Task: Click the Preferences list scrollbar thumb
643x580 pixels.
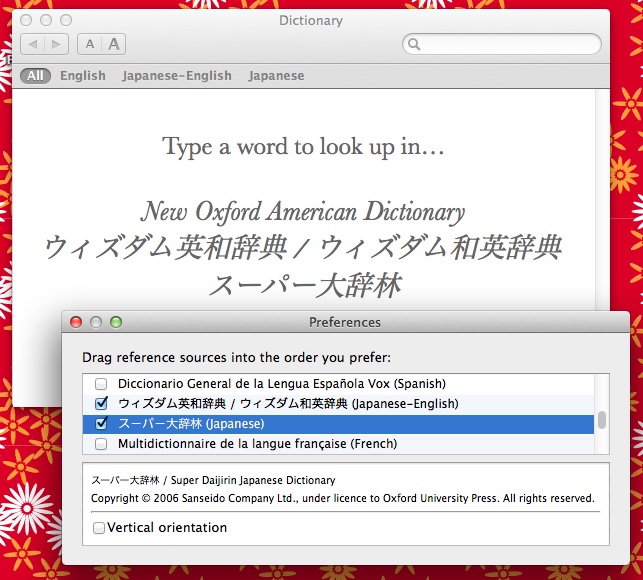Action: click(x=602, y=420)
